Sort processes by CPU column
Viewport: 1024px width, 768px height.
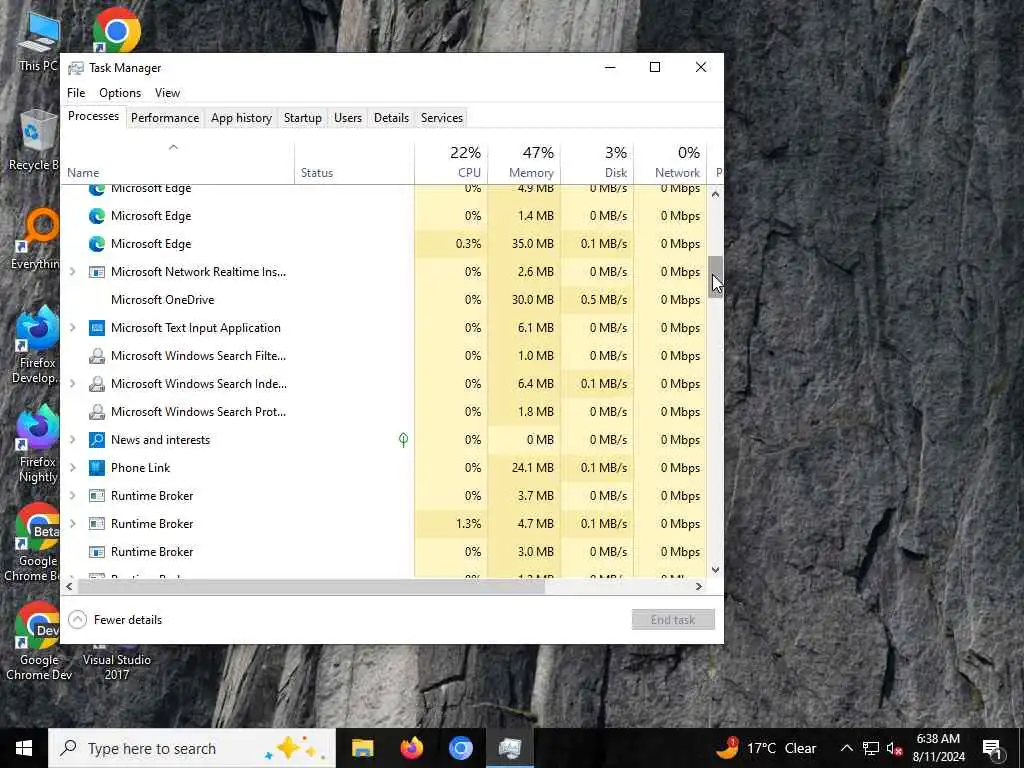click(x=451, y=163)
